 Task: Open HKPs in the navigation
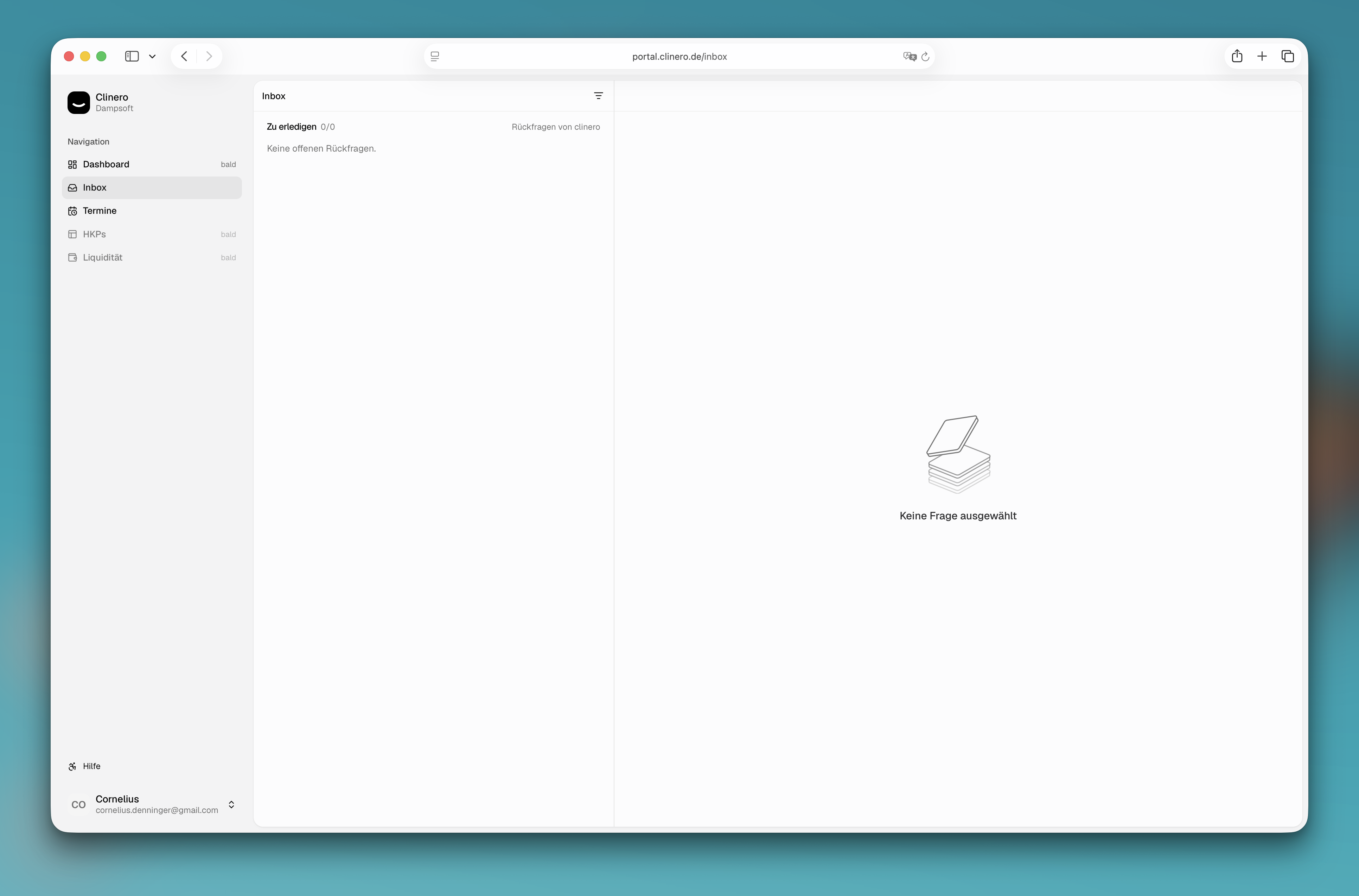pyautogui.click(x=152, y=234)
